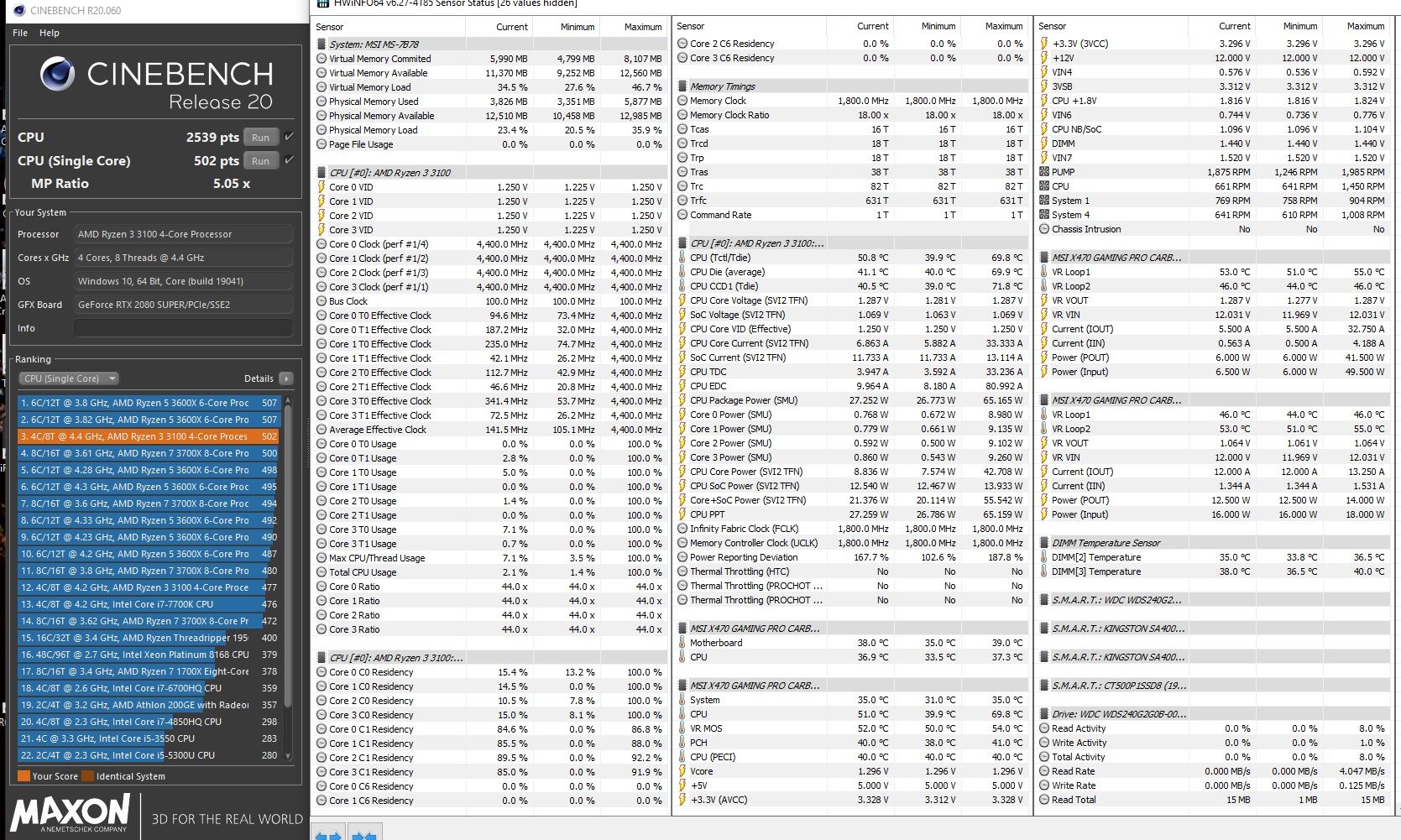The height and width of the screenshot is (840, 1401).
Task: Click the icon for Read Activity row
Action: [x=1044, y=728]
